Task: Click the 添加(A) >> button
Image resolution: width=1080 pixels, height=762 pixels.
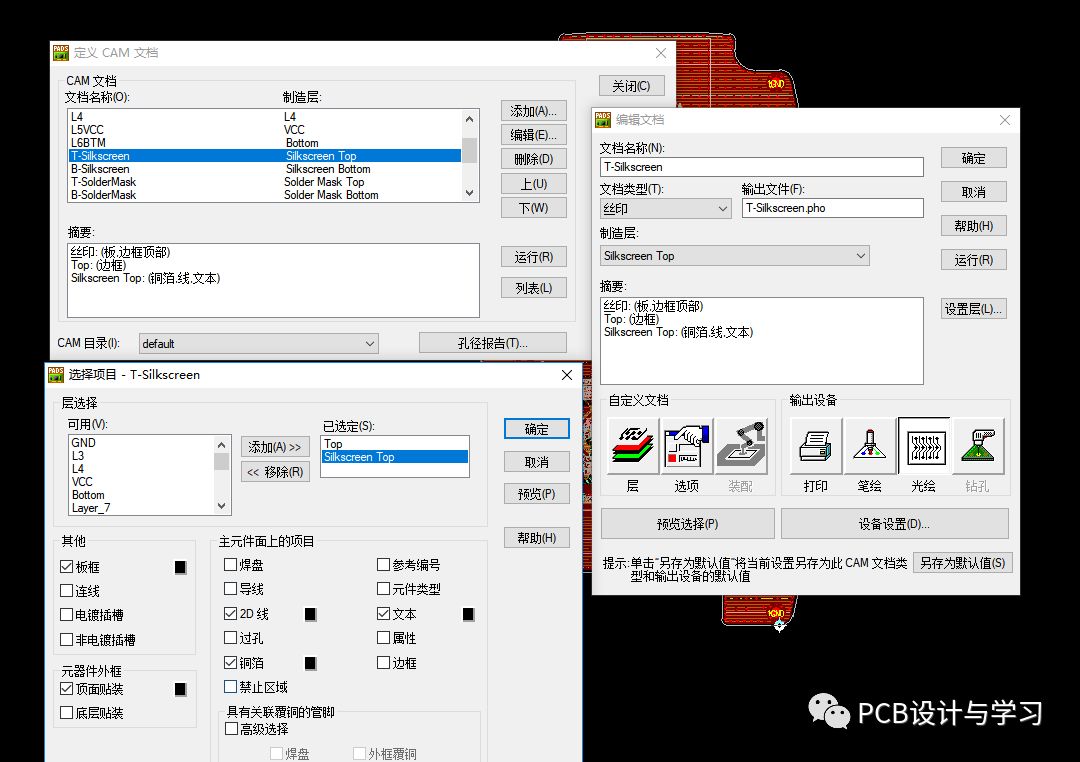Action: [274, 447]
